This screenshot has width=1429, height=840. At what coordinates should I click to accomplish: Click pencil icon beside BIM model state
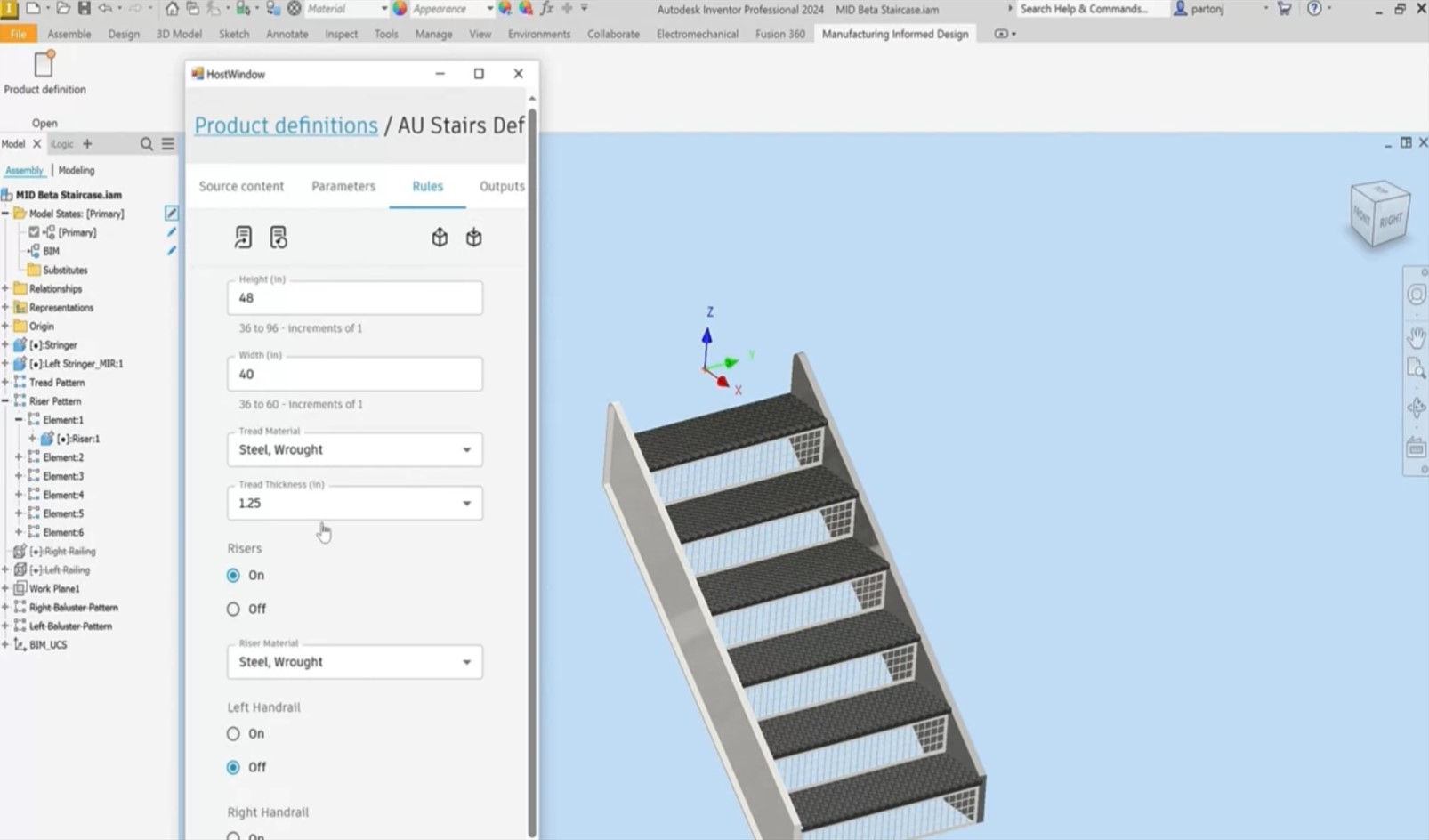pos(172,251)
